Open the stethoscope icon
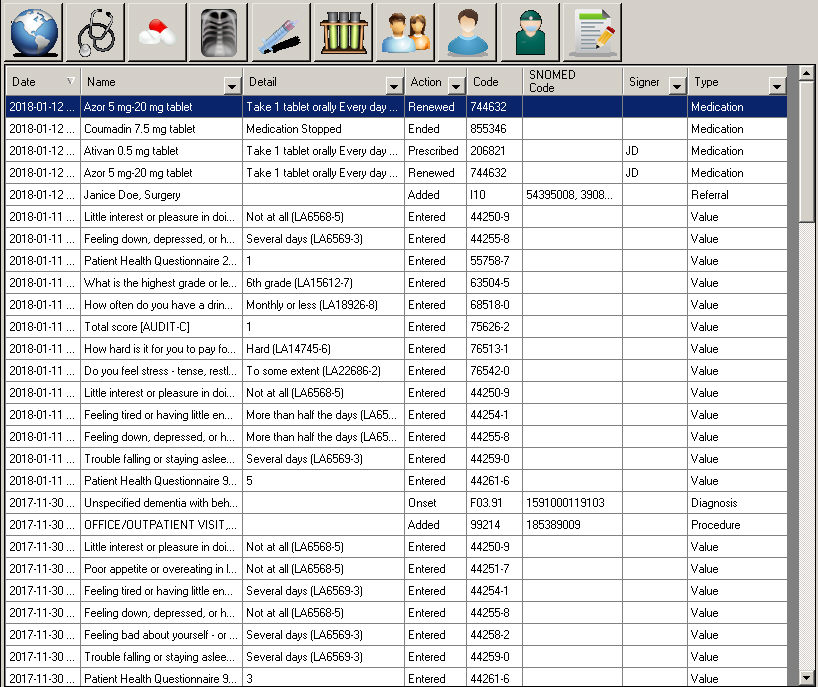Viewport: 818px width, 687px height. (x=96, y=32)
